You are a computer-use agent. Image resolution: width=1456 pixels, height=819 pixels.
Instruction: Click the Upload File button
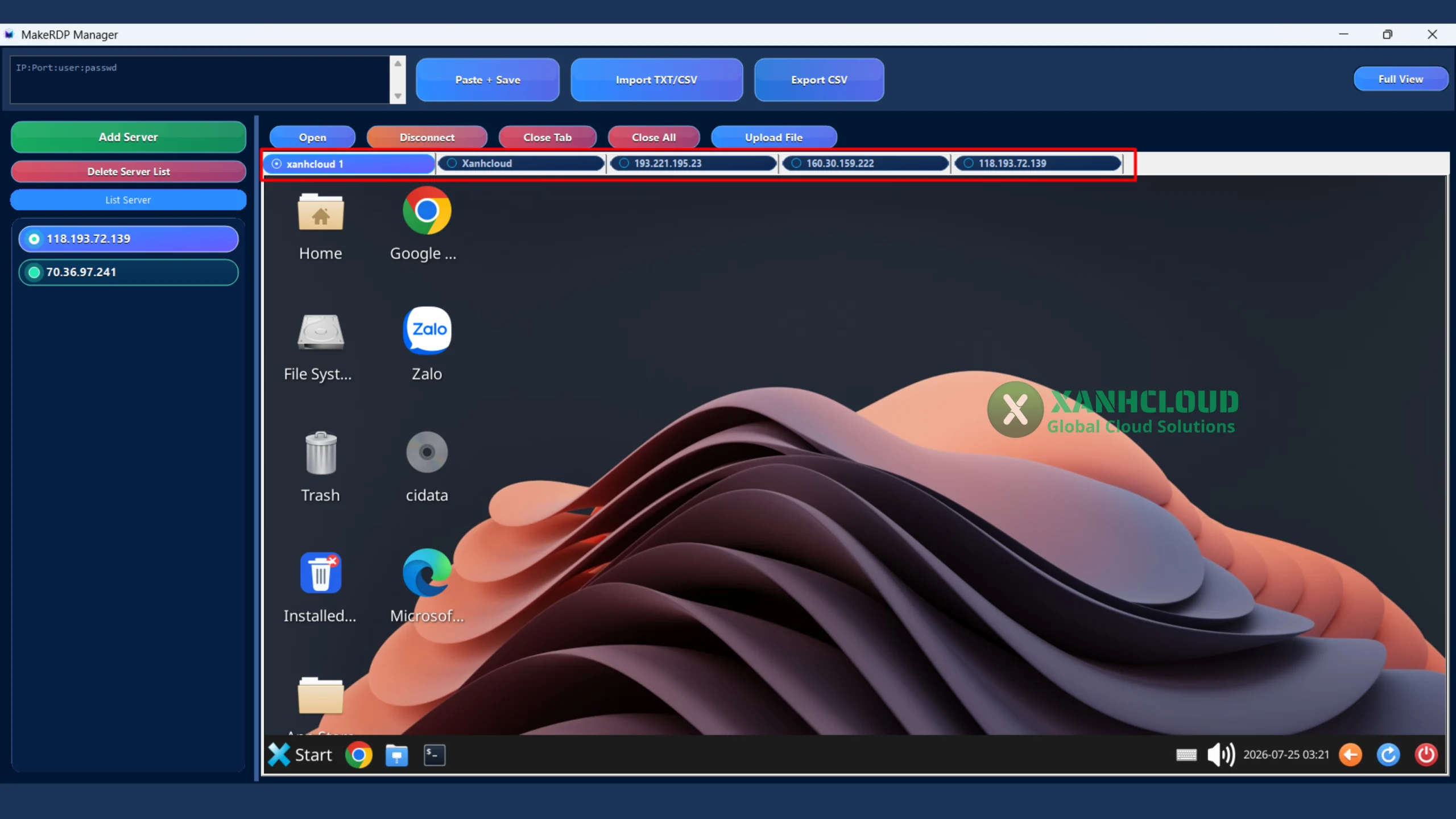(773, 138)
